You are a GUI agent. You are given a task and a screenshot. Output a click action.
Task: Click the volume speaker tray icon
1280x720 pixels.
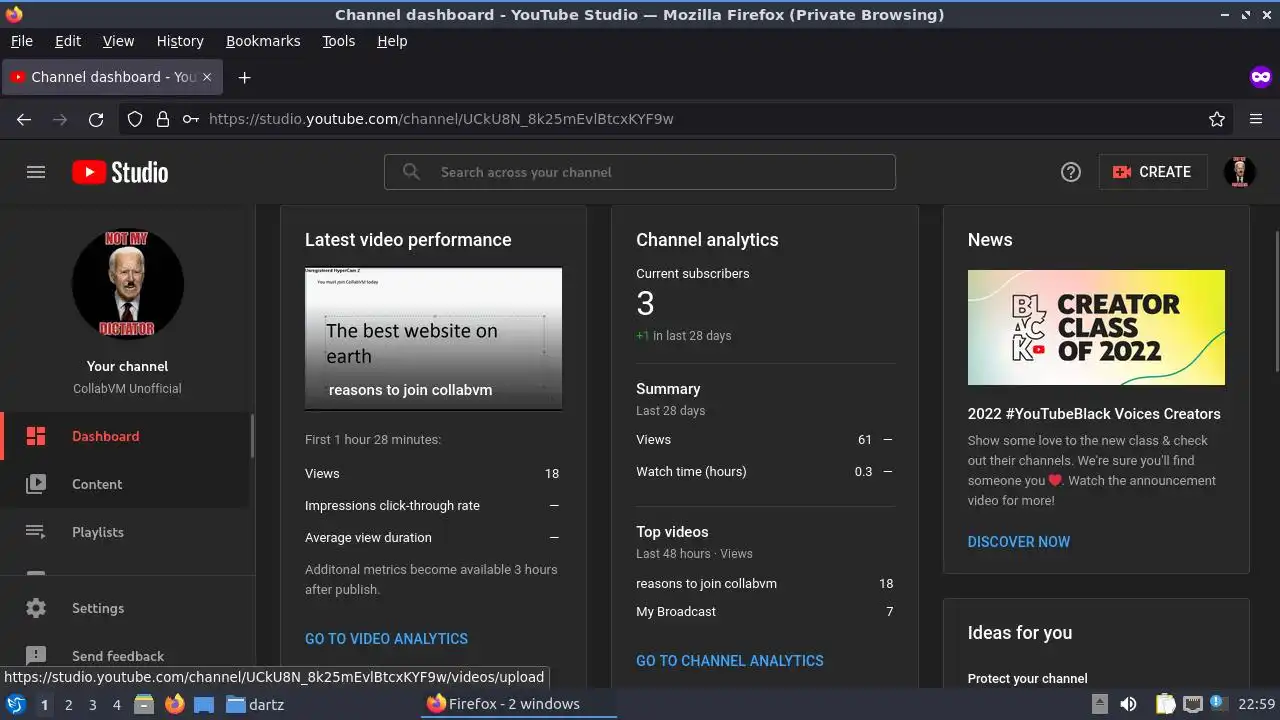point(1128,704)
